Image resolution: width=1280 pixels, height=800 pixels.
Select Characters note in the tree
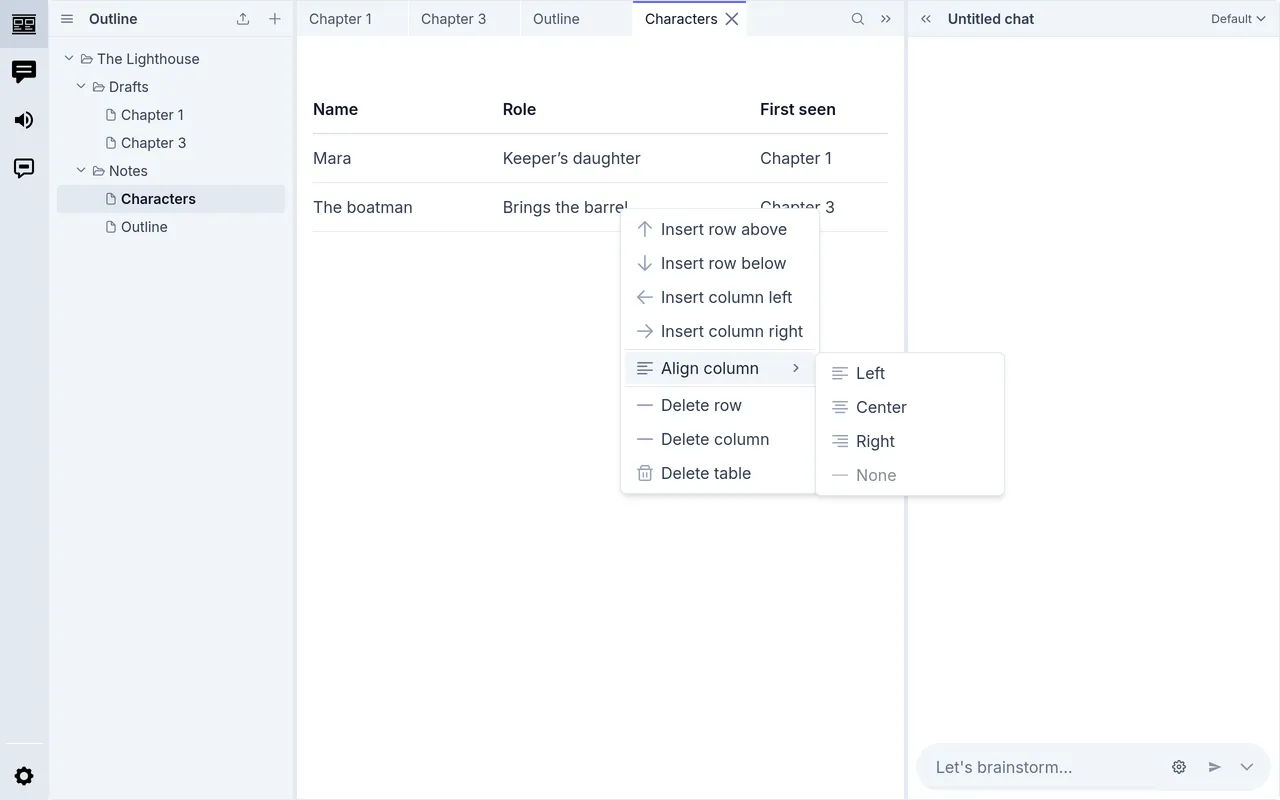tap(171, 199)
